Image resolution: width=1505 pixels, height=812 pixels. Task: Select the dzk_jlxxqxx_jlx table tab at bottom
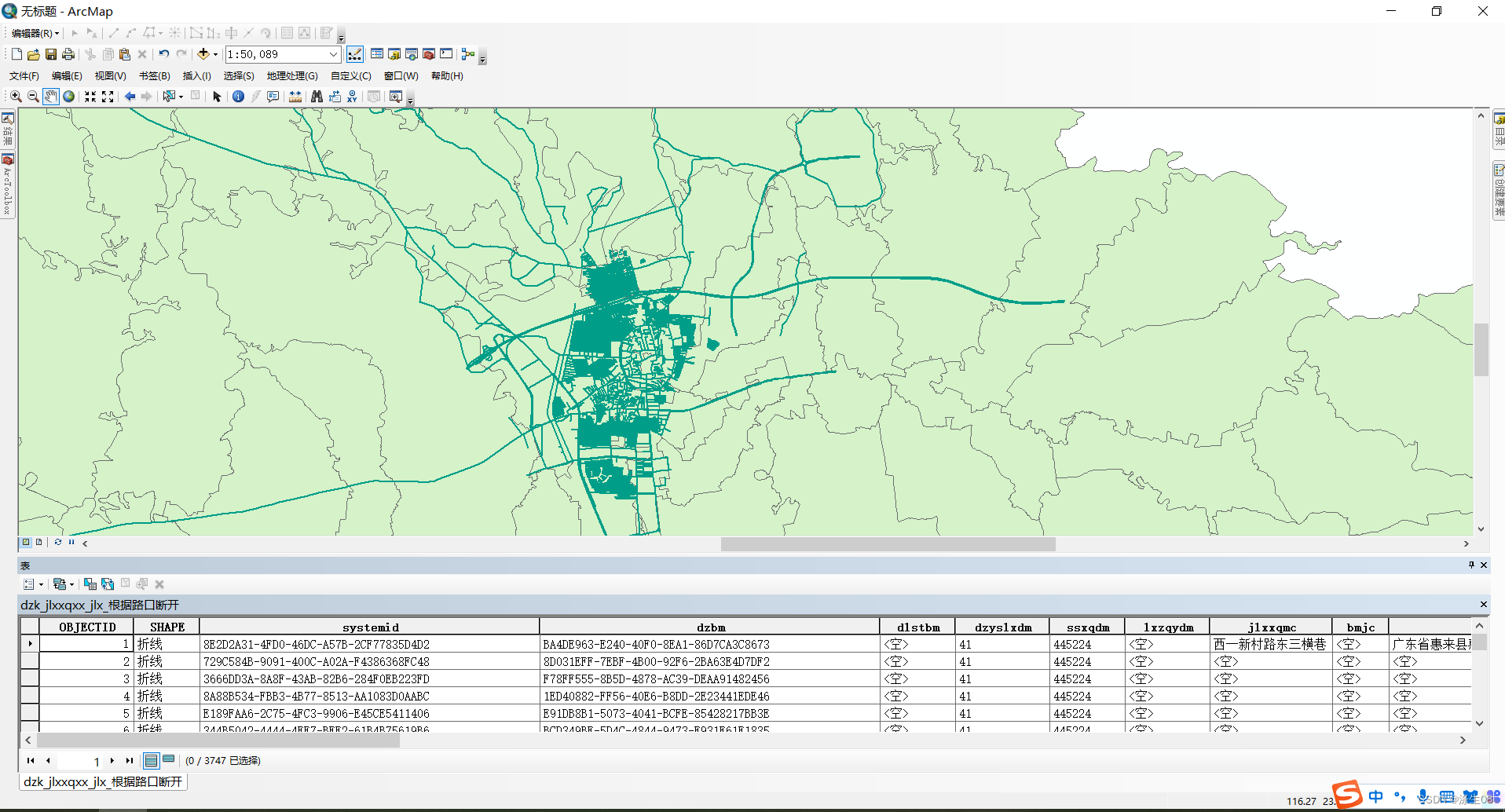click(103, 782)
